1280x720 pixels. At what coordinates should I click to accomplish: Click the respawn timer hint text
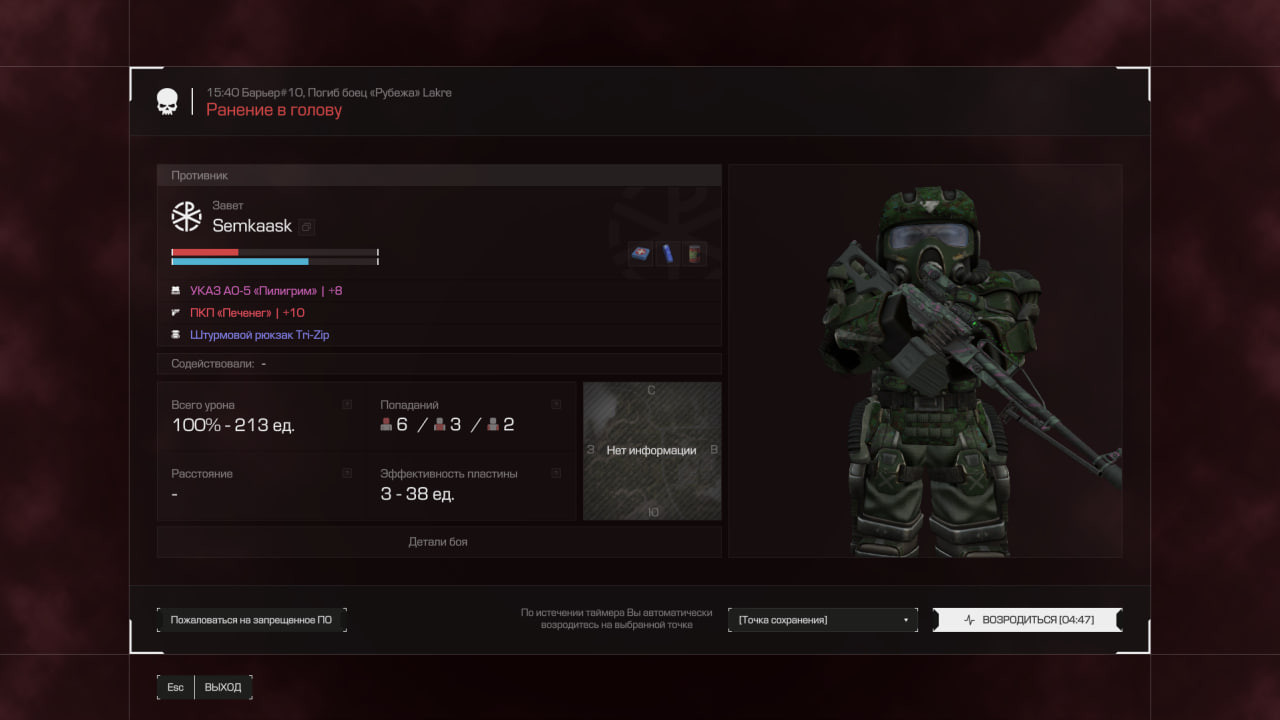pyautogui.click(x=616, y=619)
